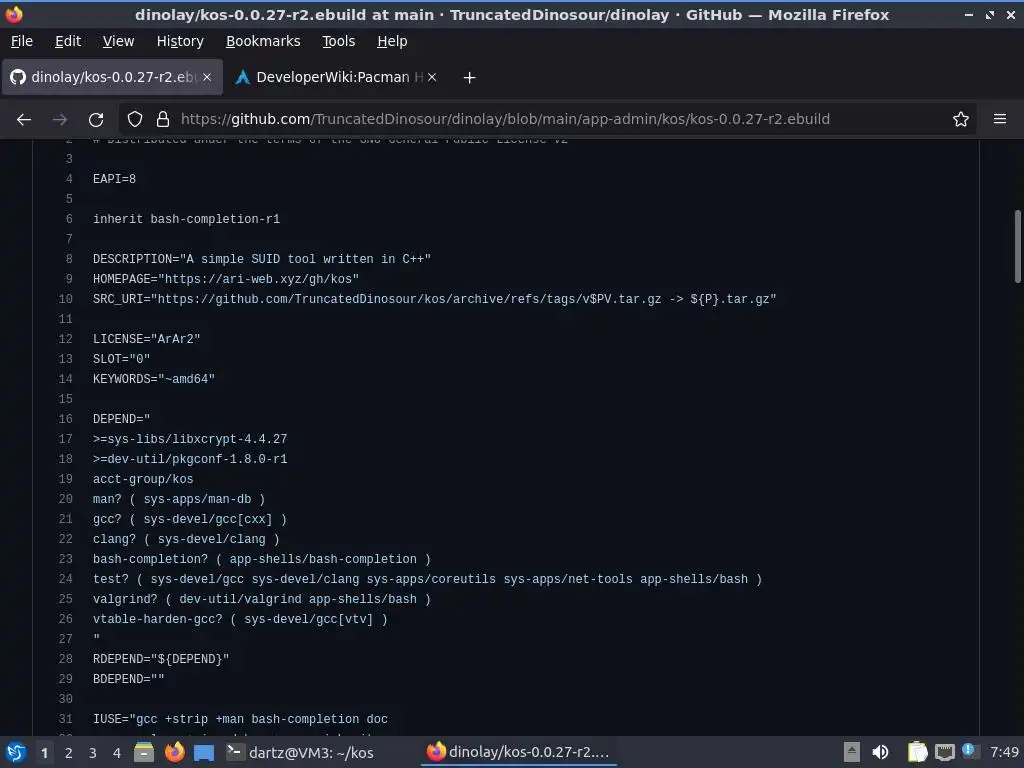Switch to the DeveloperWiki:Pacman tab
The width and height of the screenshot is (1024, 768).
[x=332, y=77]
